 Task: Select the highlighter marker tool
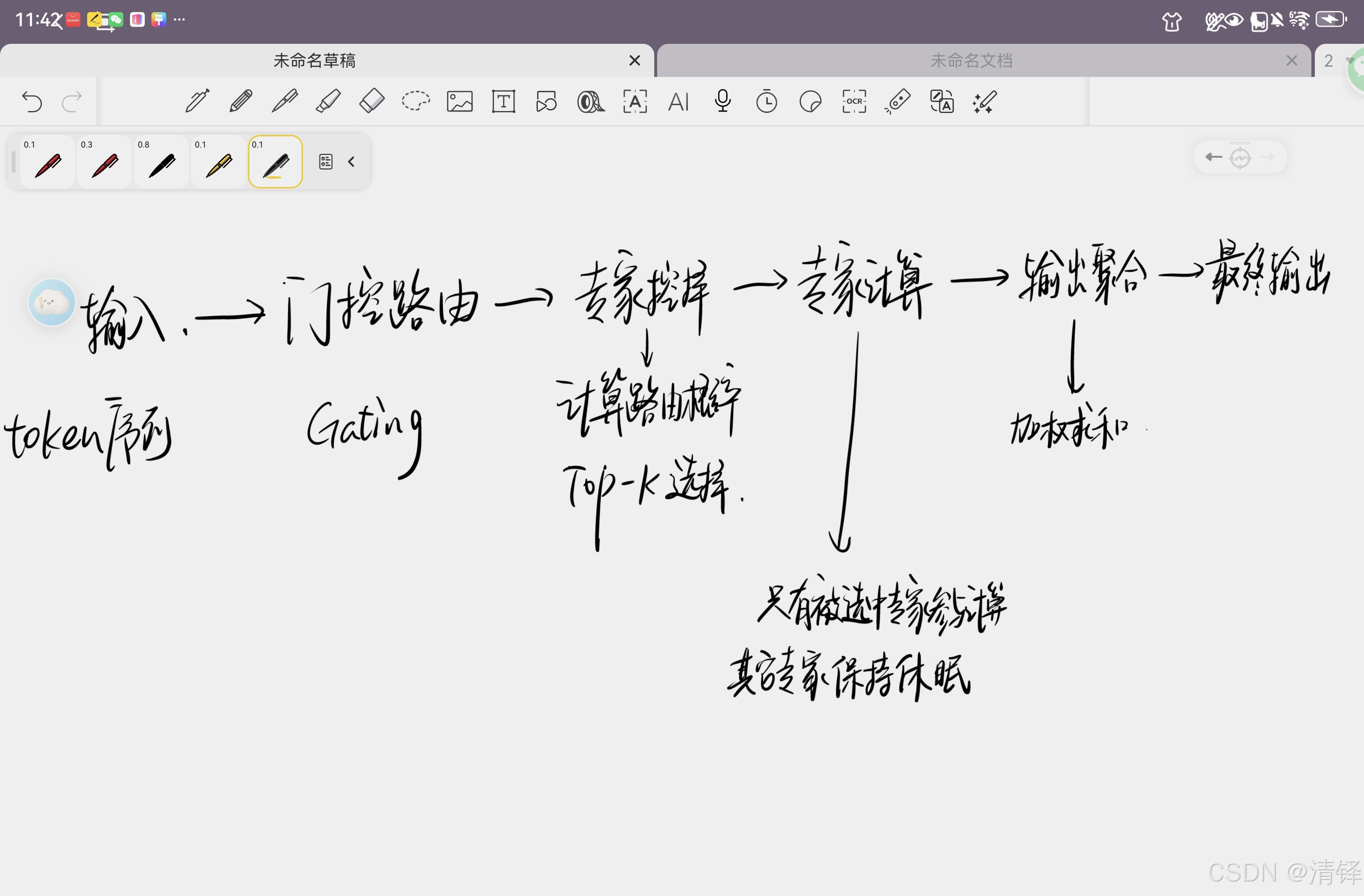(328, 102)
